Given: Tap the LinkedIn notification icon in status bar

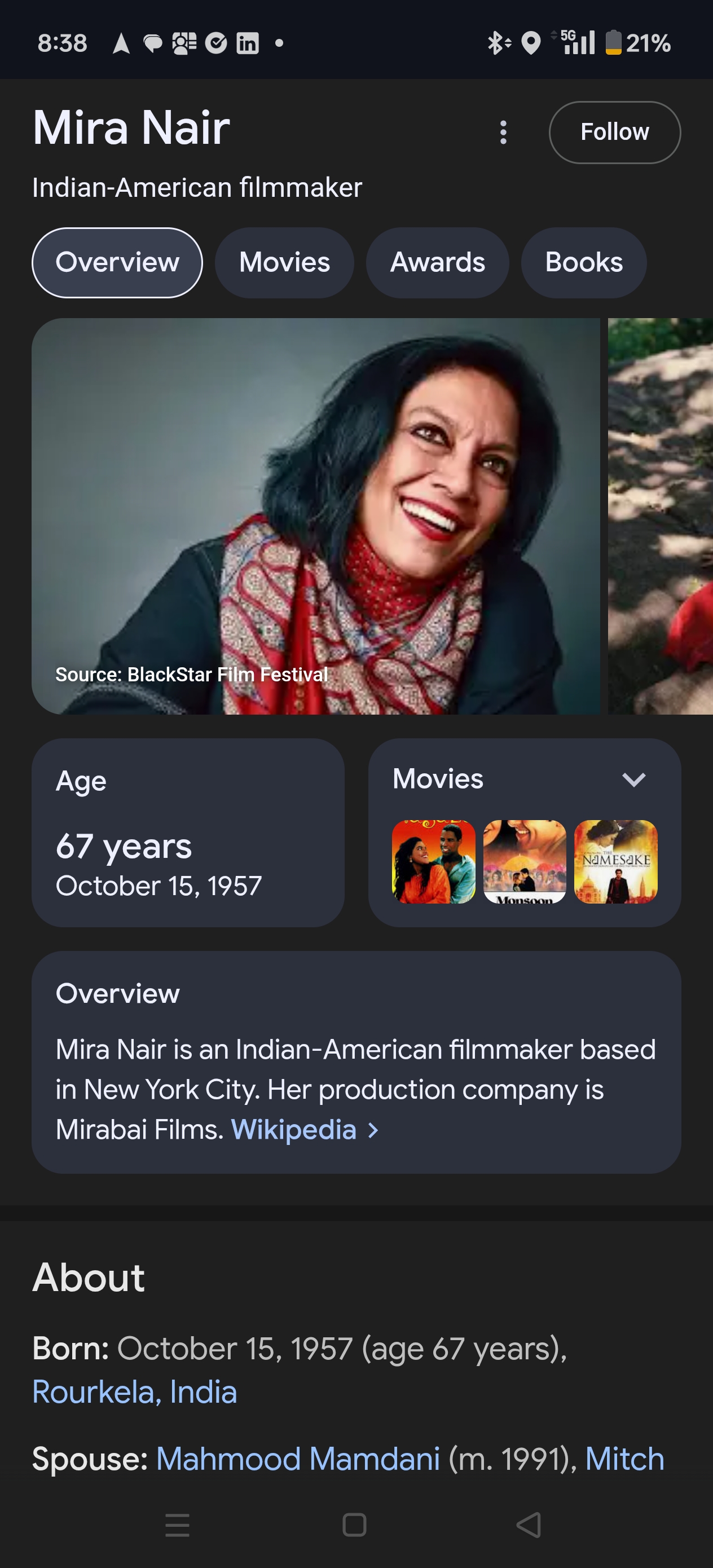Looking at the screenshot, I should click(247, 43).
